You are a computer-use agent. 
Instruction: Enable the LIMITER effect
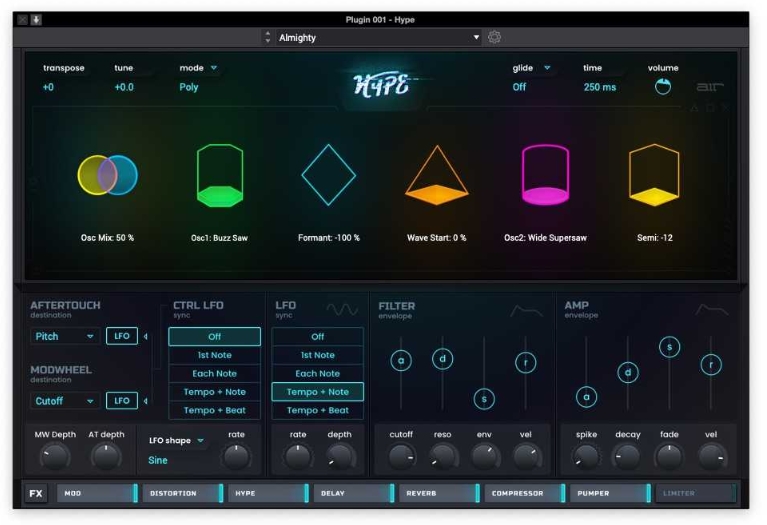696,493
